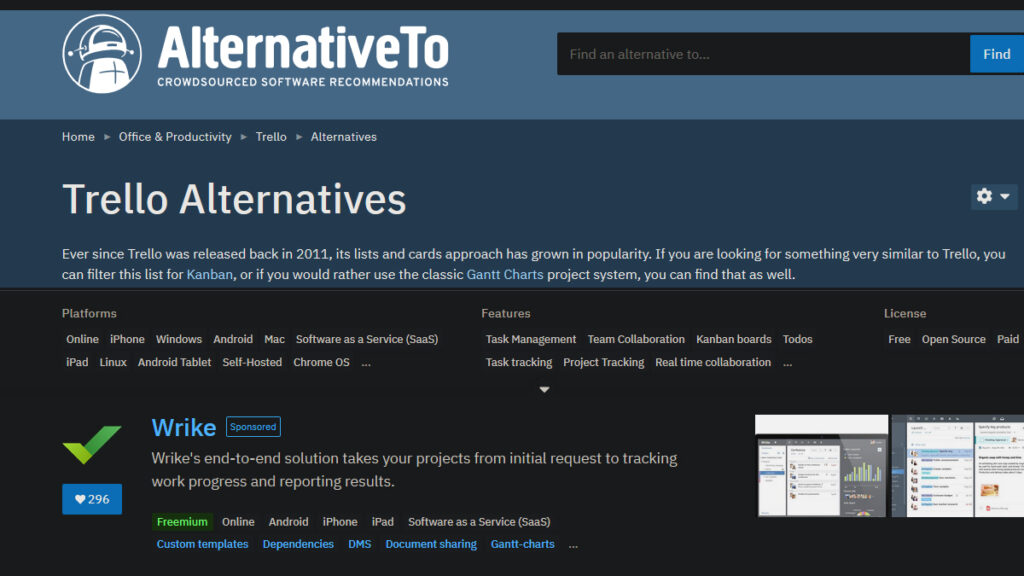Image resolution: width=1024 pixels, height=576 pixels.
Task: Click Wrike's Android platform tag
Action: pyautogui.click(x=288, y=522)
